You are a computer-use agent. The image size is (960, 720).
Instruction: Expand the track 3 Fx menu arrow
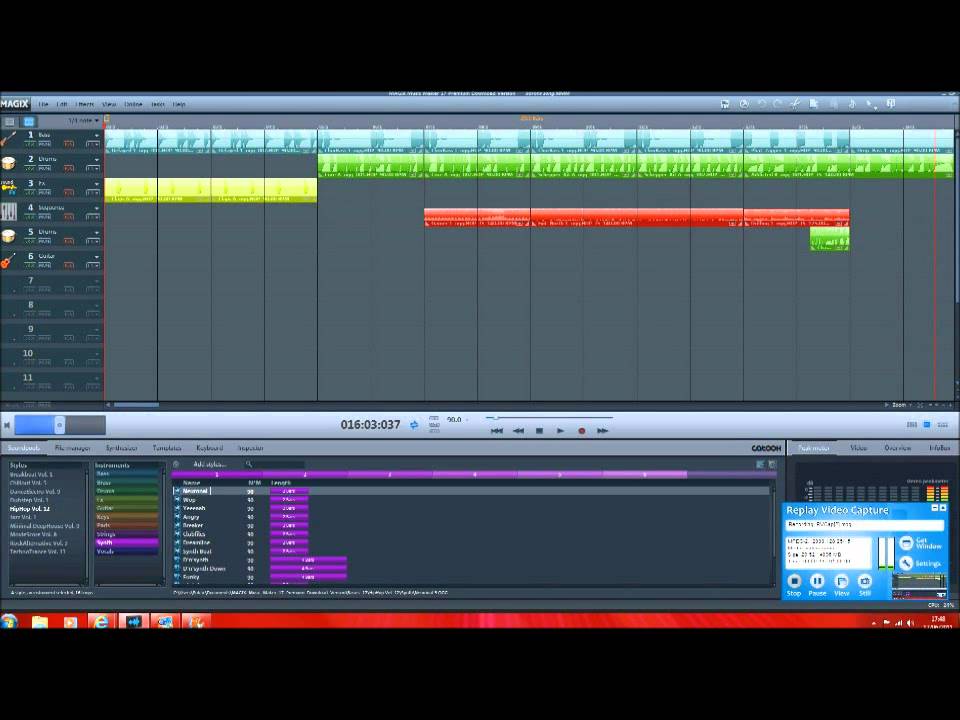pos(96,184)
